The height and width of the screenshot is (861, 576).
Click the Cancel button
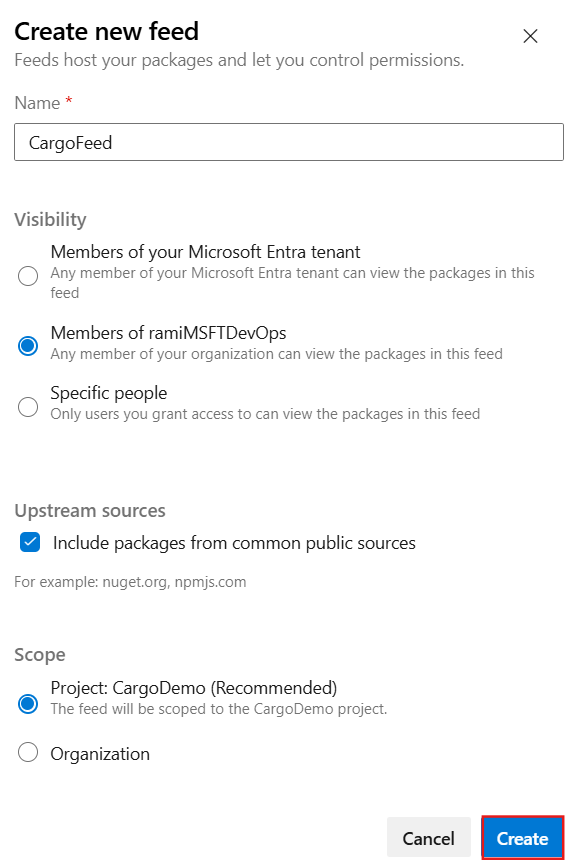pyautogui.click(x=428, y=837)
